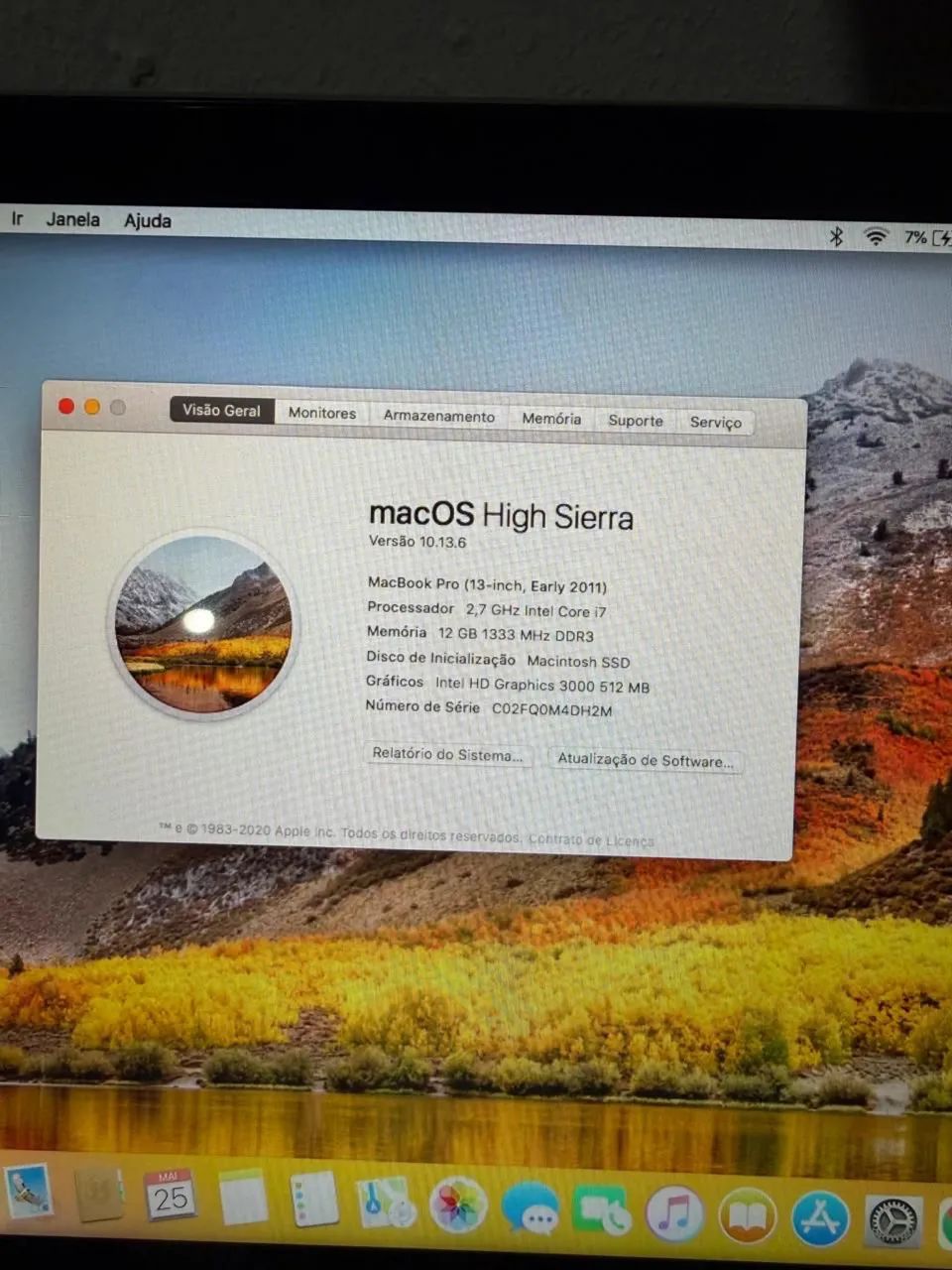Click the 7% battery indicator
The width and height of the screenshot is (952, 1270).
coord(926,238)
